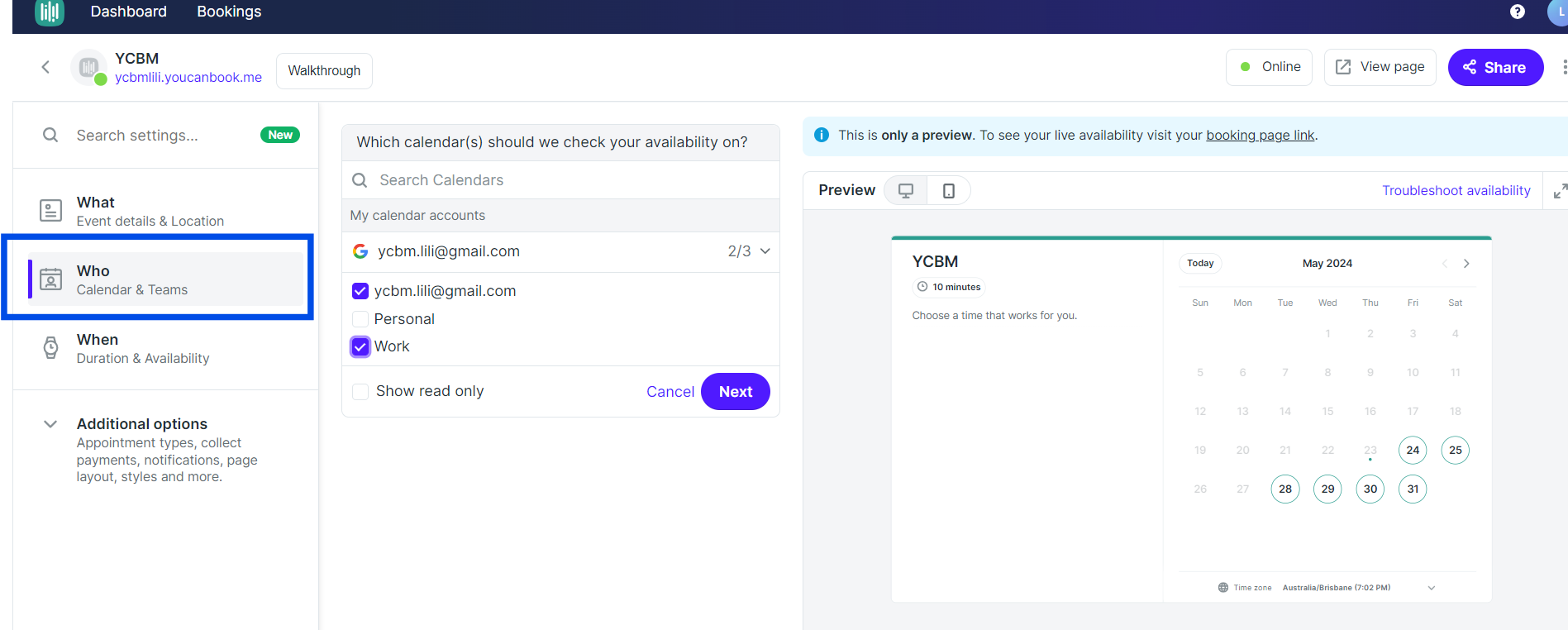The image size is (1568, 630).
Task: Go to next month in preview calendar
Action: click(1466, 264)
